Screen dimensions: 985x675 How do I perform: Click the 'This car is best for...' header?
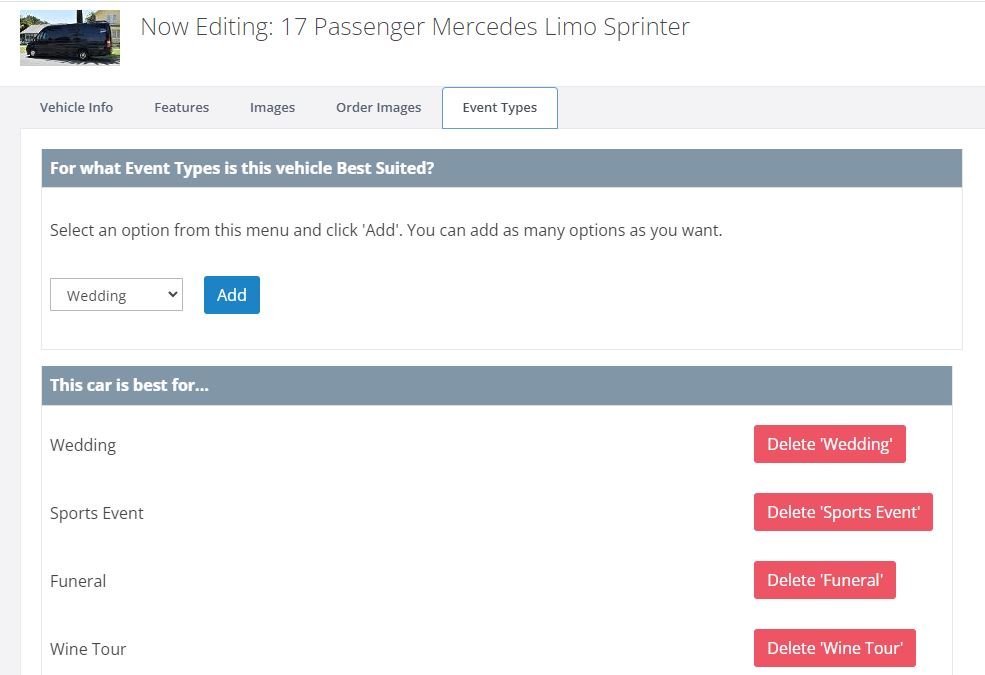click(496, 386)
